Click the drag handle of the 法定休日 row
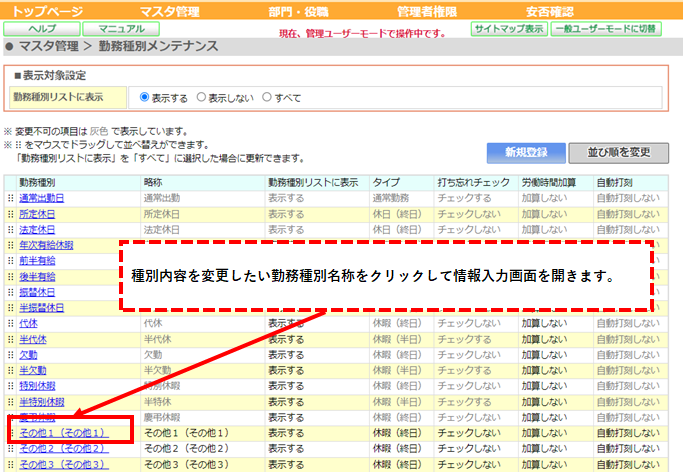683x472 pixels. pyautogui.click(x=11, y=230)
